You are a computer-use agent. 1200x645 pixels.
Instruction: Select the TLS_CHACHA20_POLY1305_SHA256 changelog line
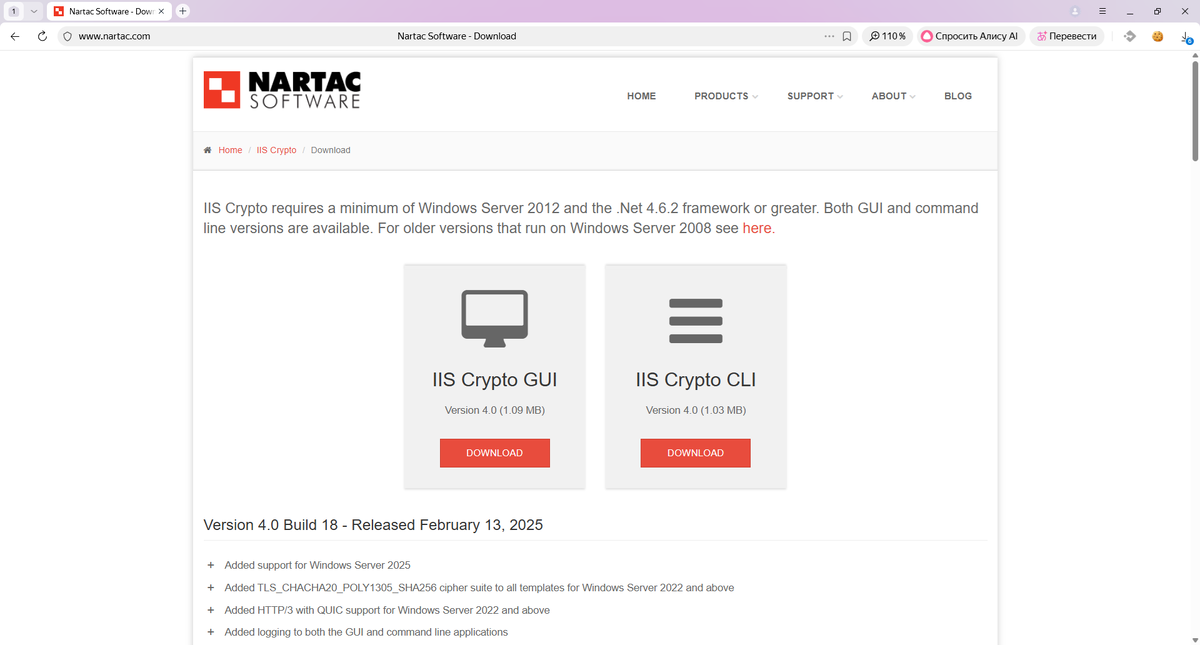(x=479, y=588)
